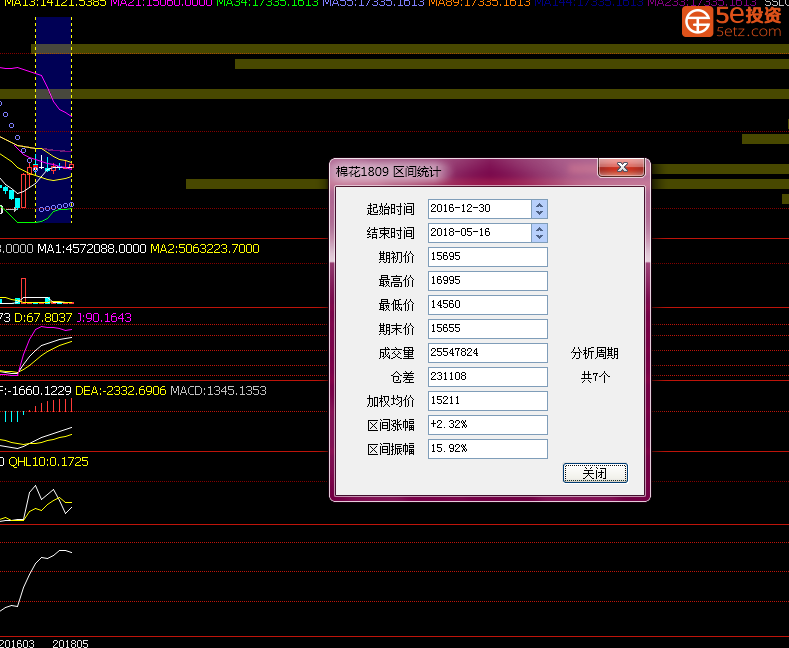
Task: Click the 起始时间 field showing 2016-12-30
Action: click(x=480, y=209)
